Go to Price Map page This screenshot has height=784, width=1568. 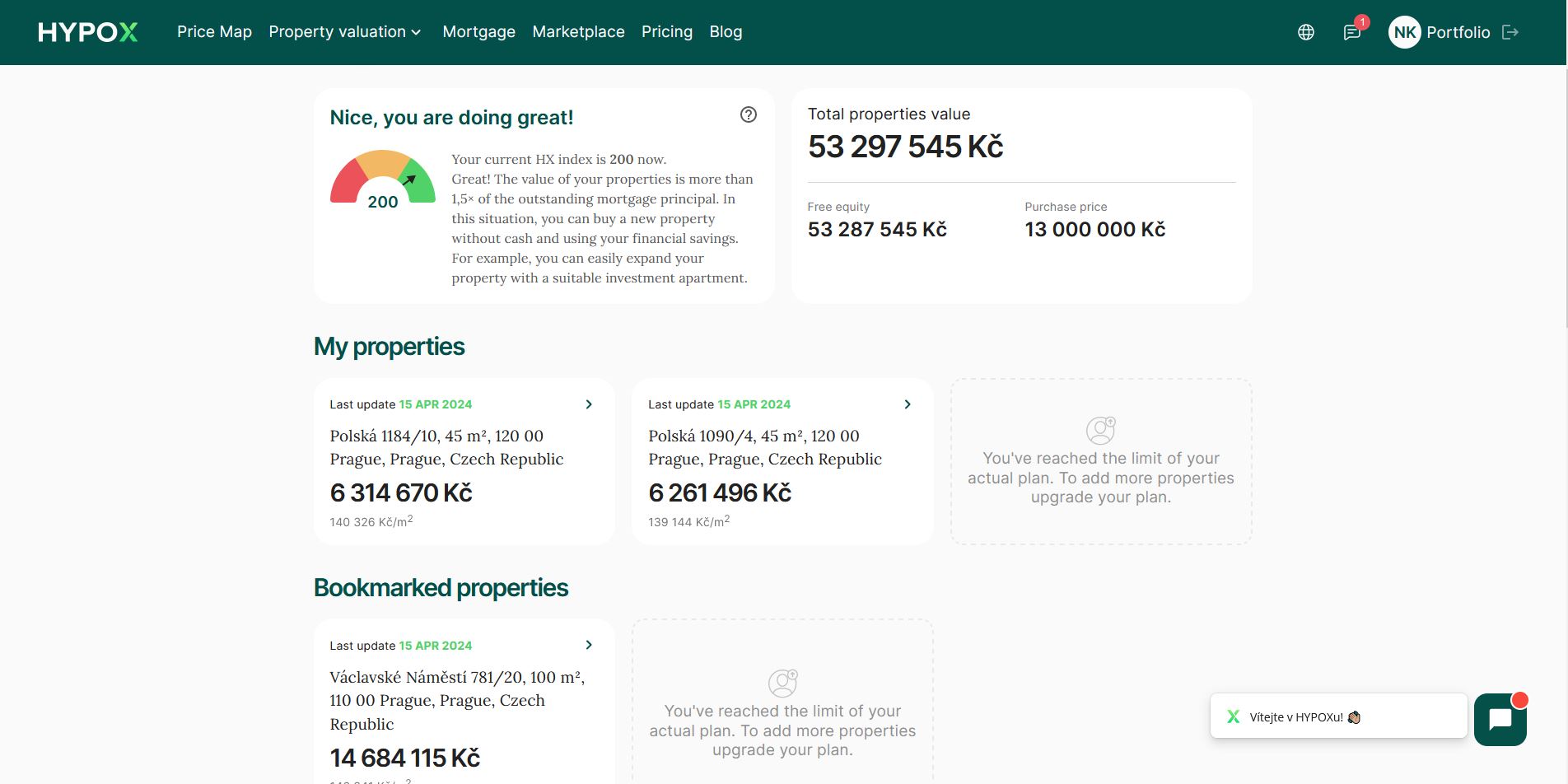click(214, 32)
